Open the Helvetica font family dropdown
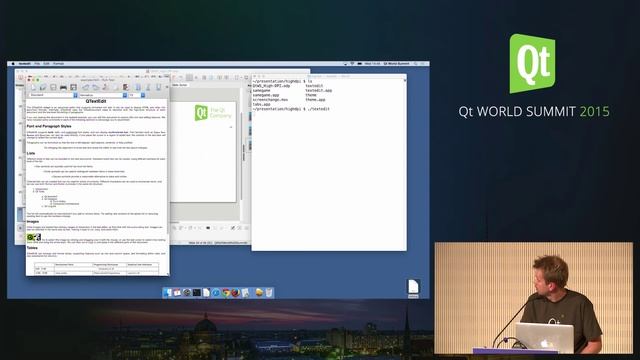Viewport: 640px width, 360px height. 102,95
